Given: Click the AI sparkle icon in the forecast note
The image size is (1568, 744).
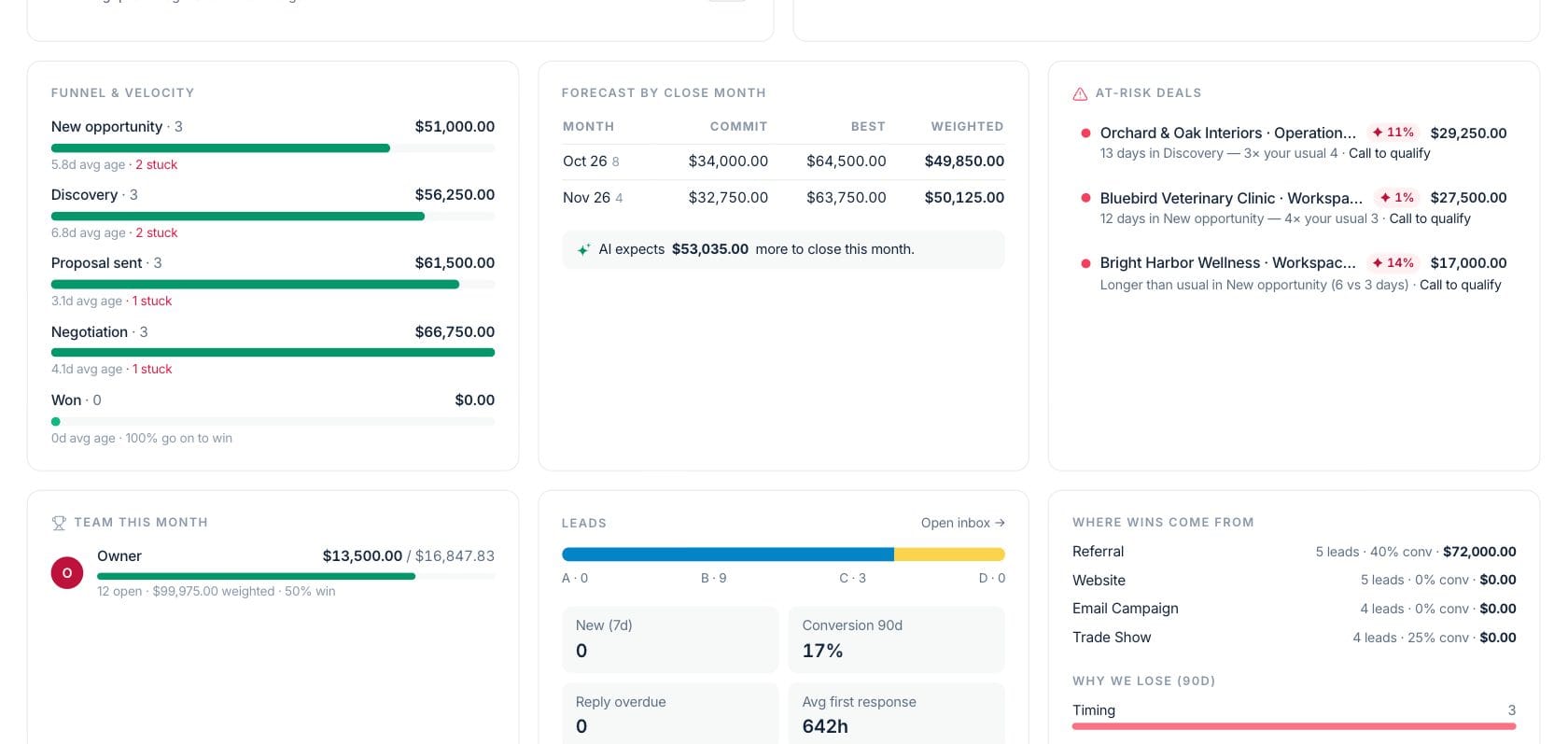Looking at the screenshot, I should [583, 250].
